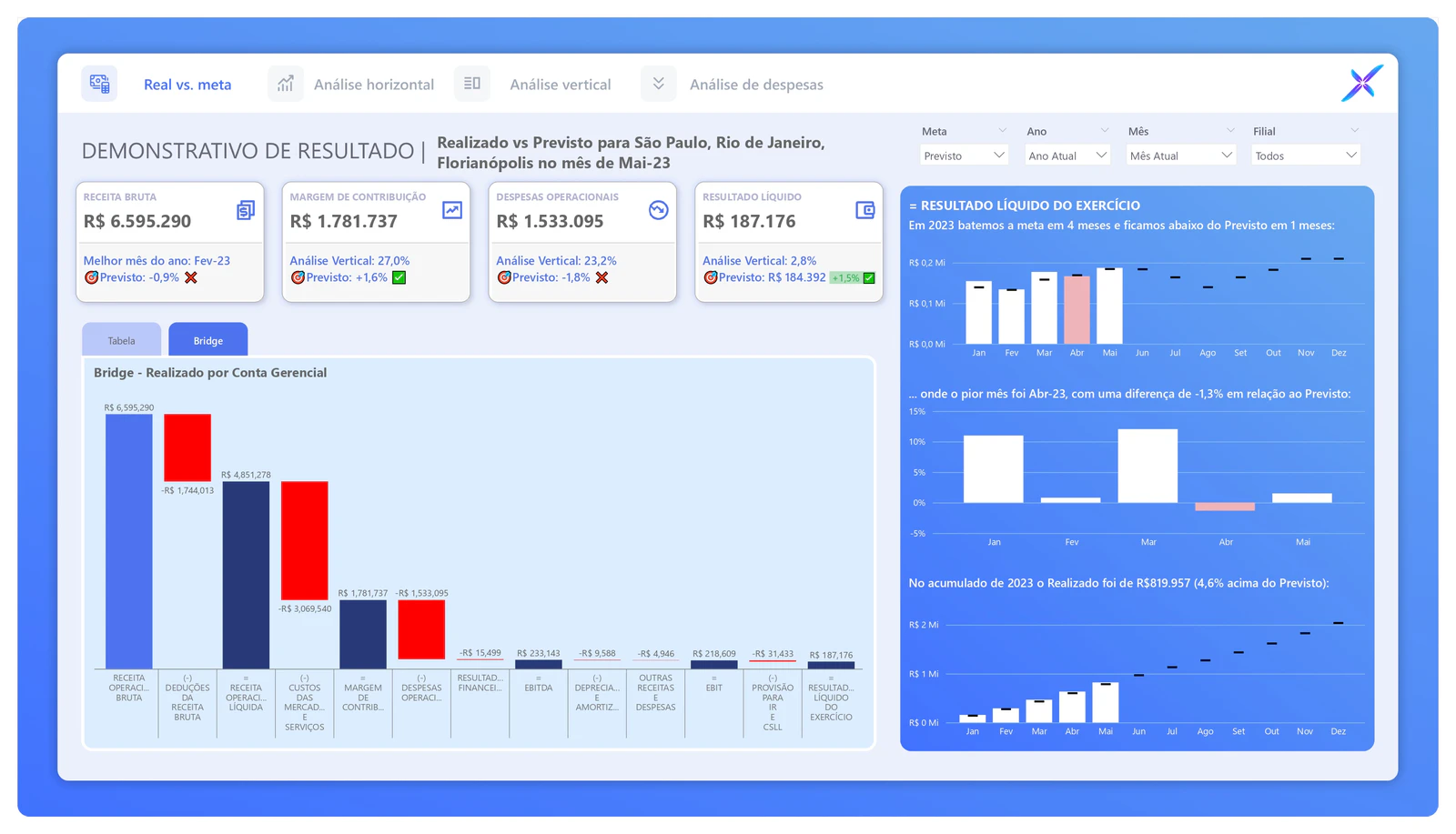1456x834 pixels.
Task: Click the Análise horizontal chart icon
Action: [x=286, y=84]
